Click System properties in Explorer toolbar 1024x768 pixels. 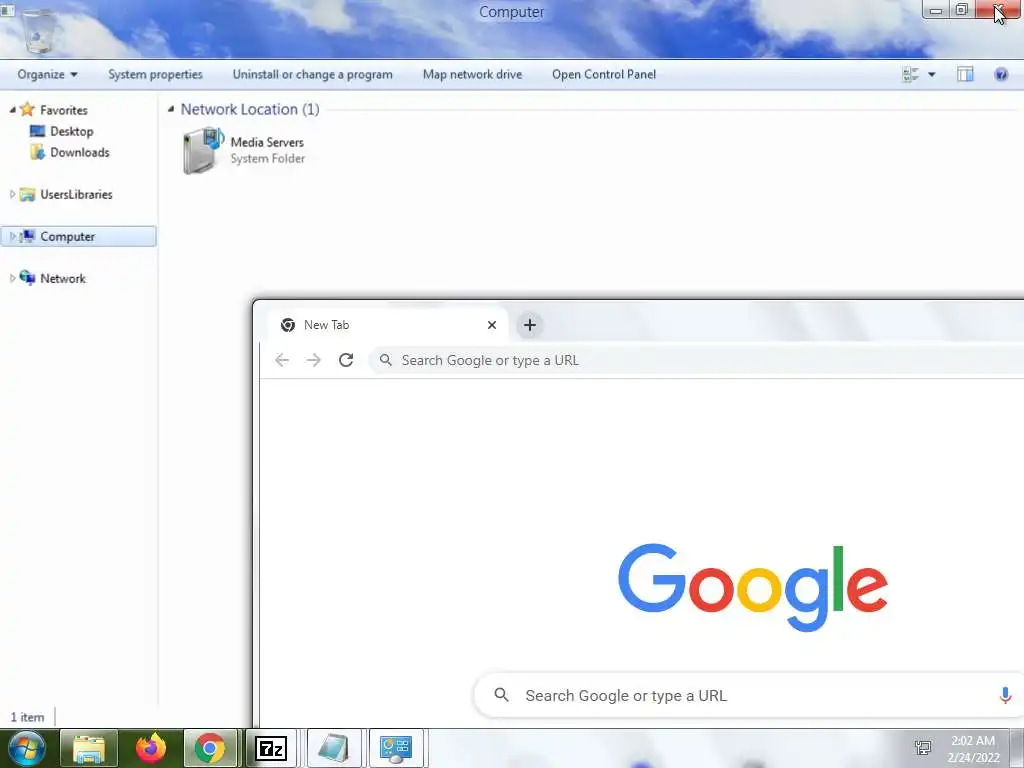point(155,74)
